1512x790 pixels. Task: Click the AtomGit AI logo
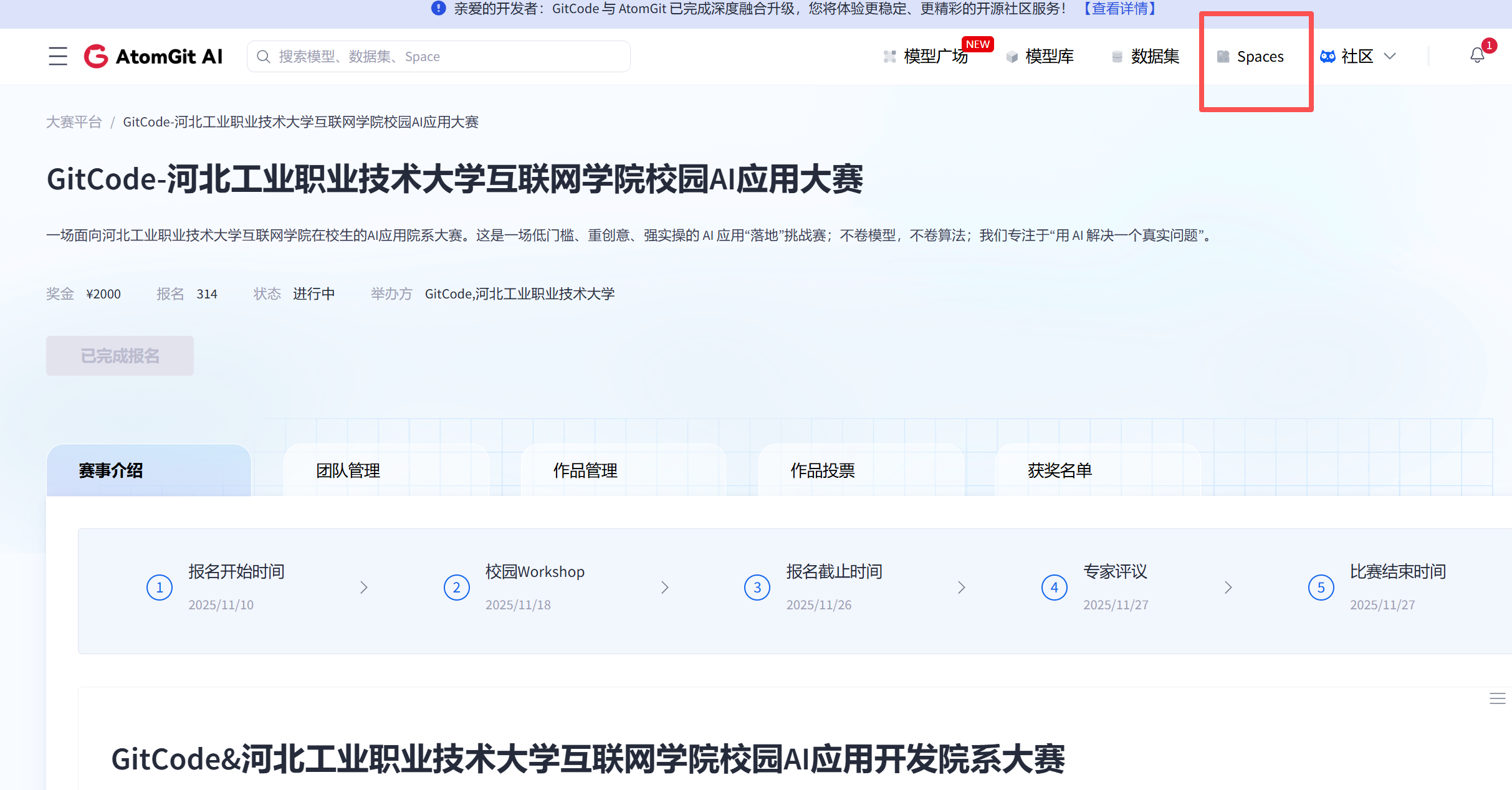[153, 56]
